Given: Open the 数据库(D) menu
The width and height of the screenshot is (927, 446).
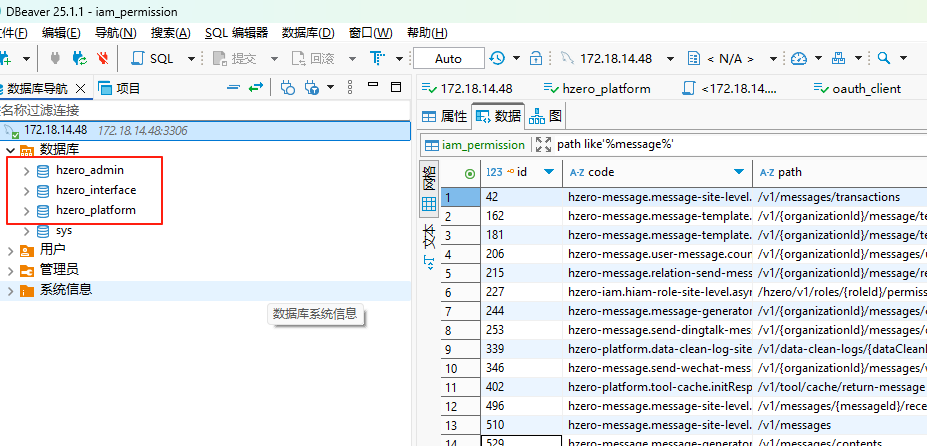Looking at the screenshot, I should pos(307,32).
